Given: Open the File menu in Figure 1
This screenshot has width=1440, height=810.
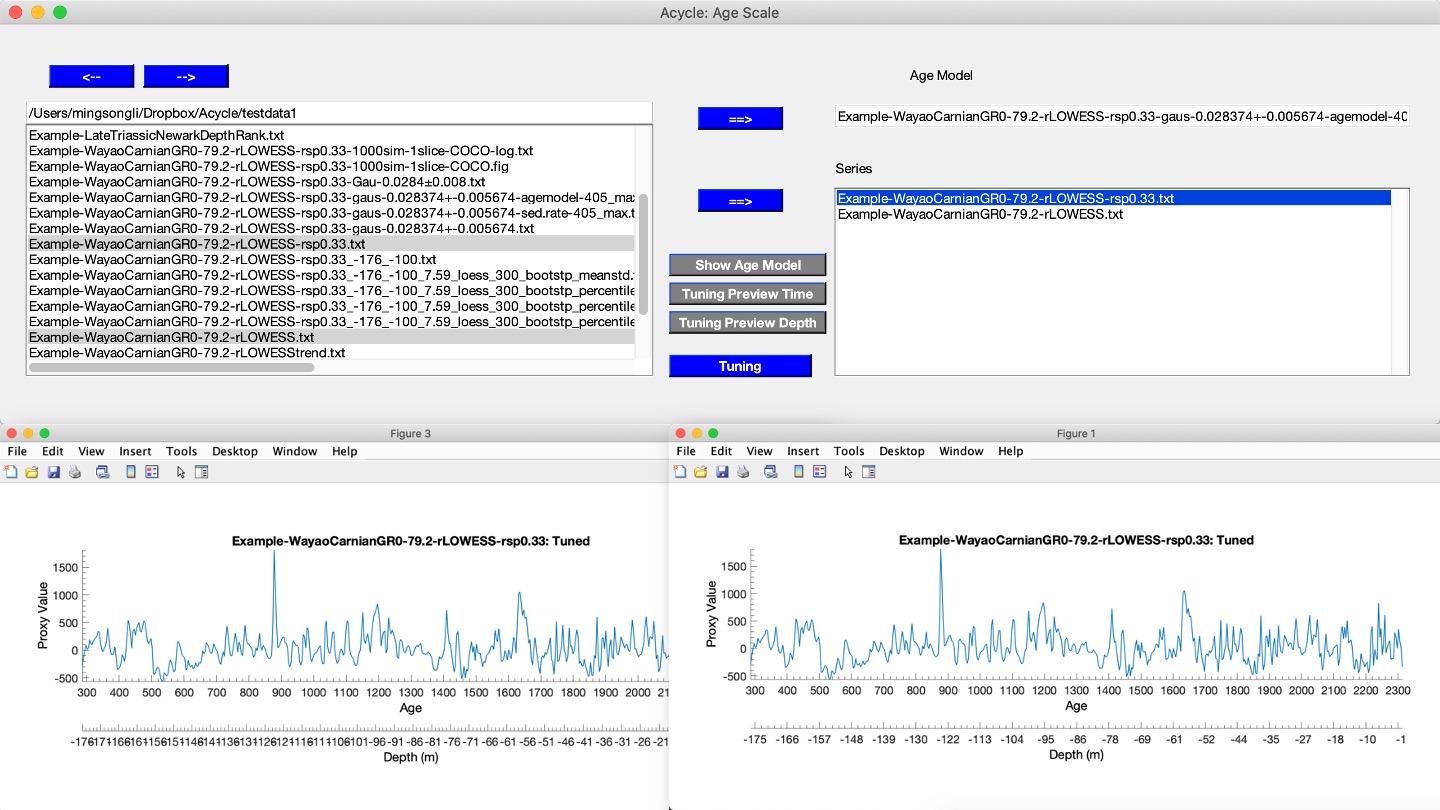Looking at the screenshot, I should (686, 452).
